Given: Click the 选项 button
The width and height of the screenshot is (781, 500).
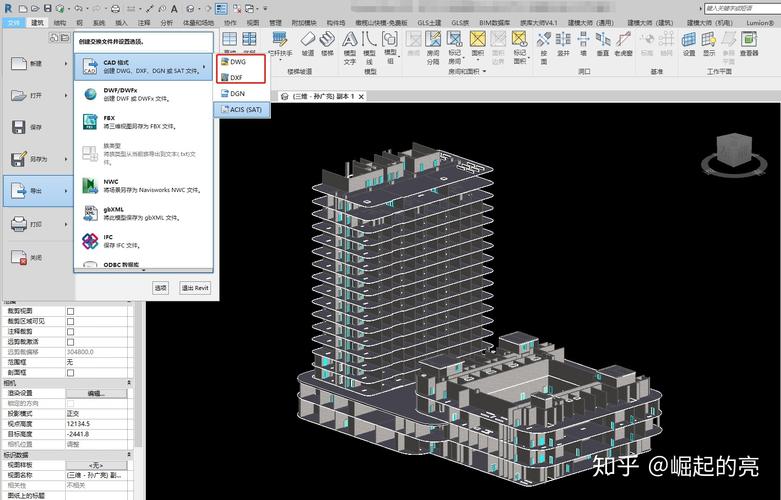Looking at the screenshot, I should (160, 288).
